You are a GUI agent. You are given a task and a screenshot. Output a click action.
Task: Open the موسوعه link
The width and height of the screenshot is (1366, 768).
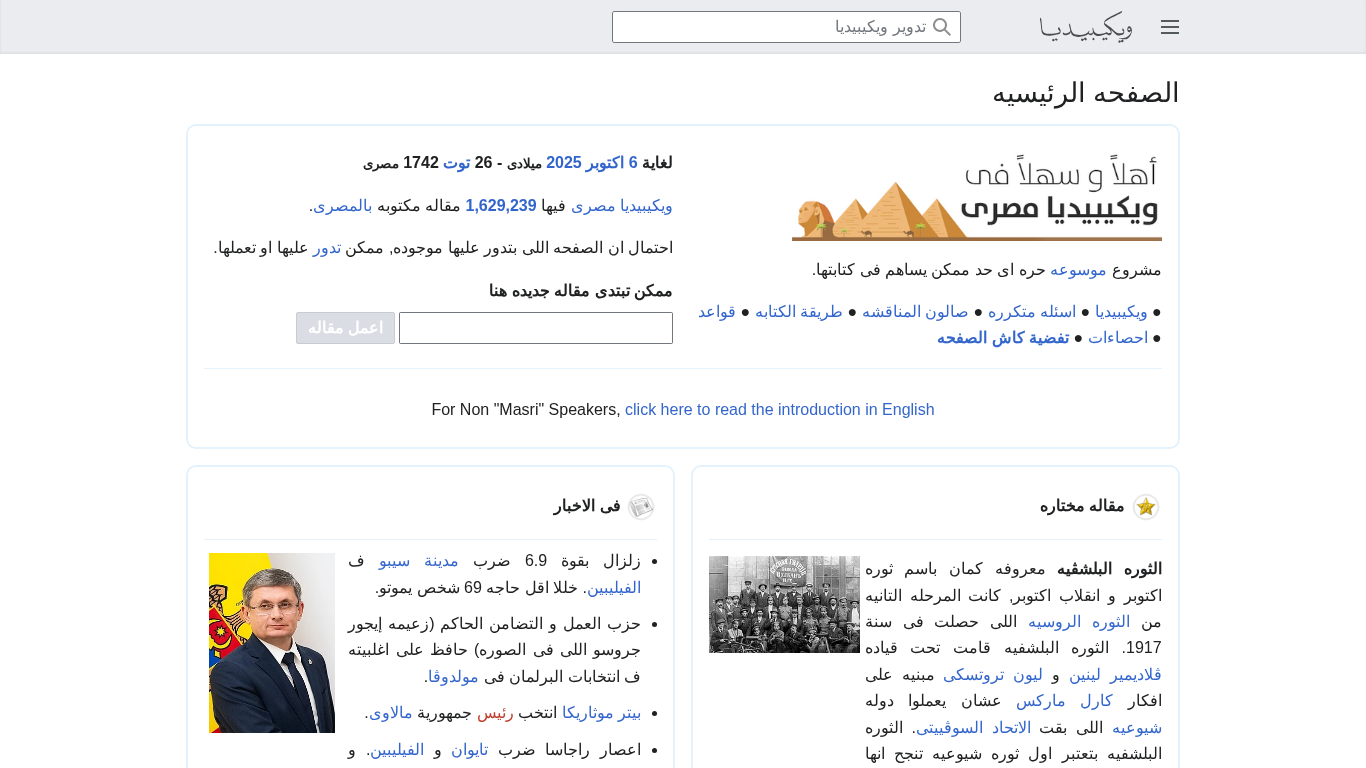click(x=1078, y=270)
